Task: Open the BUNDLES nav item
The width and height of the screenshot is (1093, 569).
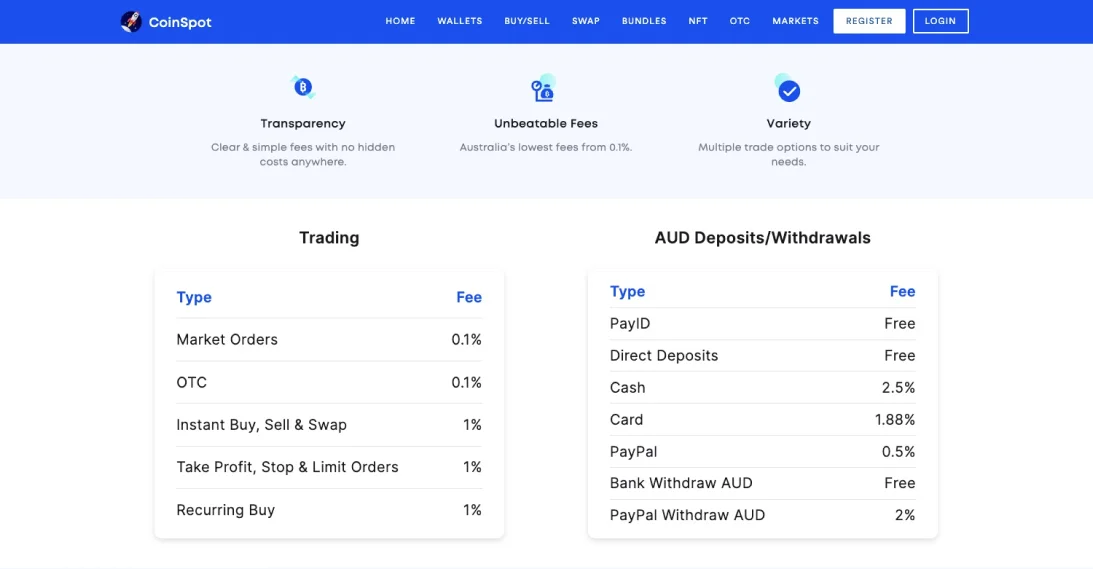Action: click(x=644, y=21)
